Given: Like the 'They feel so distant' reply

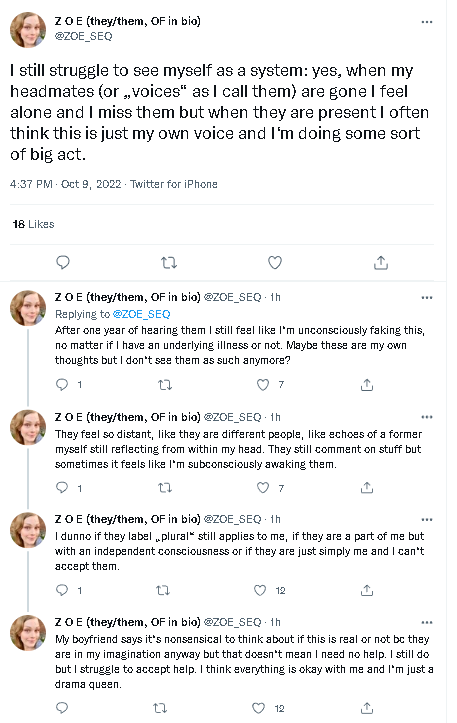Looking at the screenshot, I should click(x=263, y=487).
